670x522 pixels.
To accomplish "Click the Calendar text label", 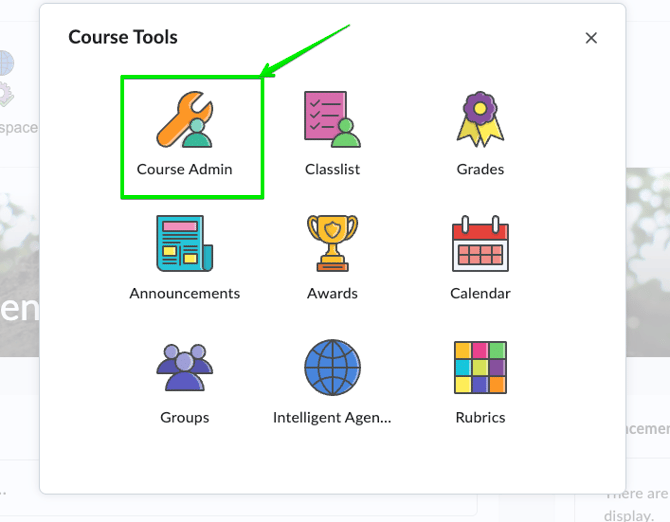I will point(480,293).
